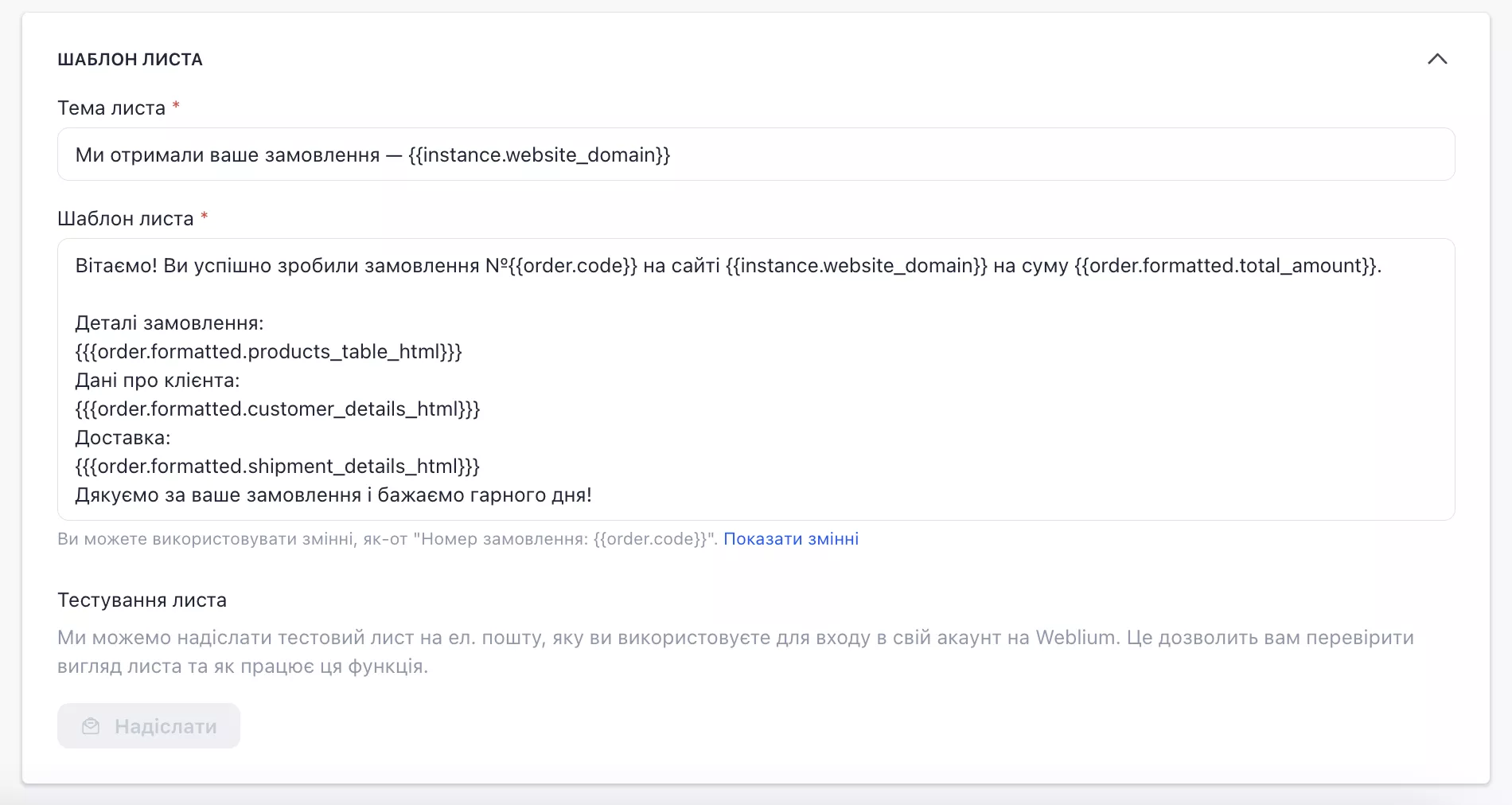The image size is (1512, 805).
Task: Click the variables hint text under template
Action: pyautogui.click(x=388, y=539)
